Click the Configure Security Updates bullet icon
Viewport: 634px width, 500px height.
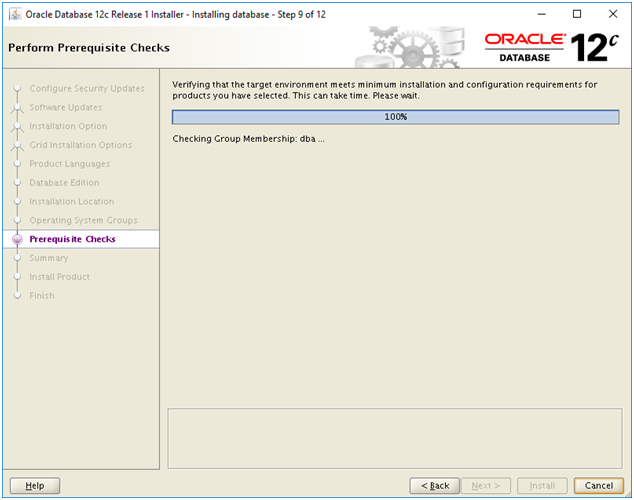tap(17, 89)
